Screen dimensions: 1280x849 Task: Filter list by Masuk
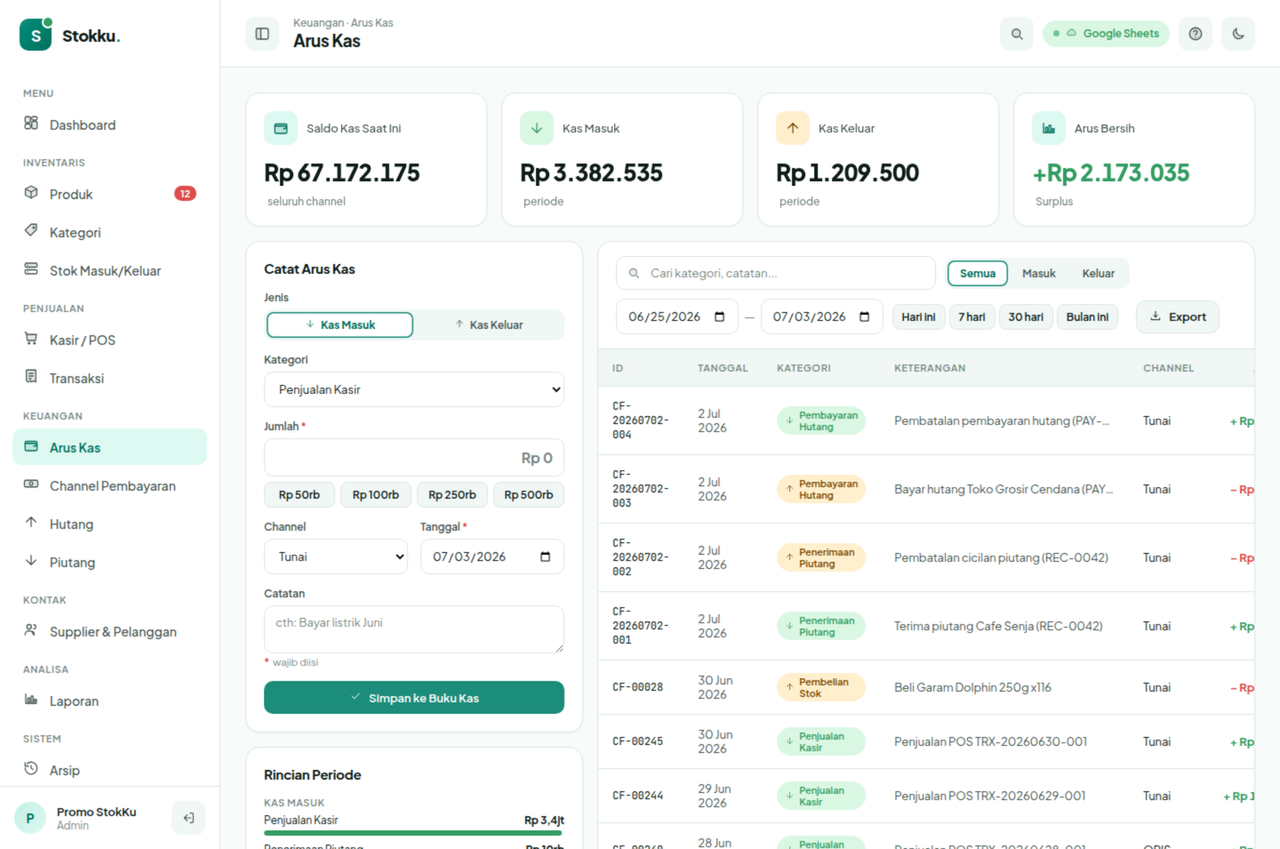[1039, 273]
